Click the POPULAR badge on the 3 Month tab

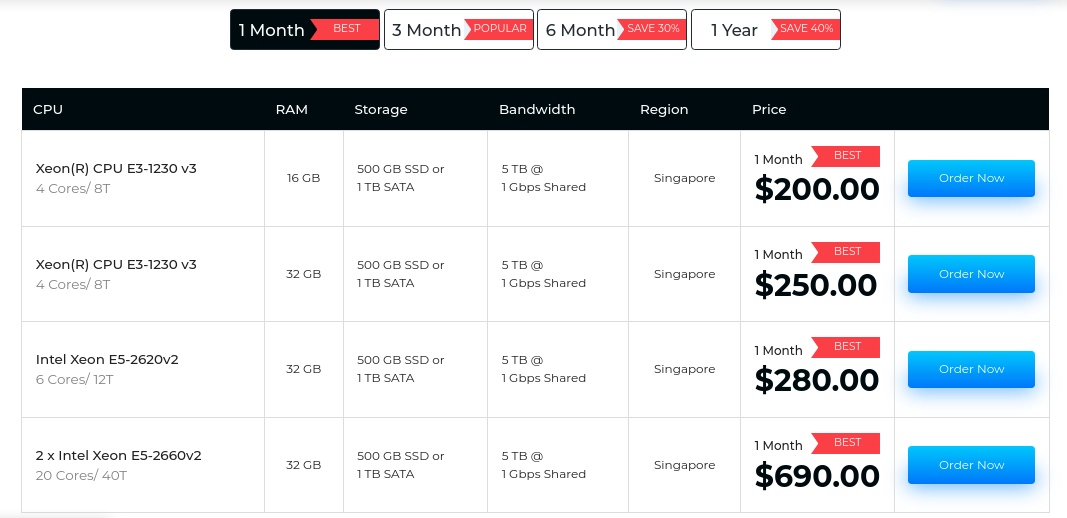pos(499,29)
